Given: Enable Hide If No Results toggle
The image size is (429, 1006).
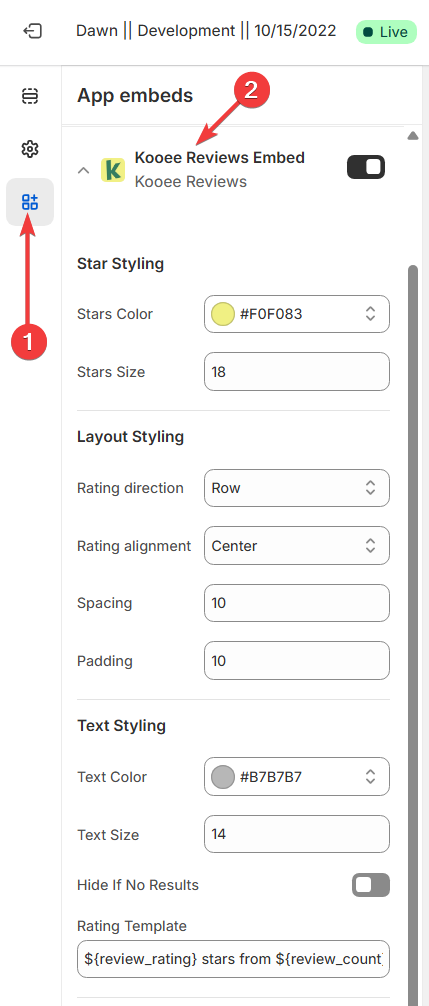Looking at the screenshot, I should (371, 885).
